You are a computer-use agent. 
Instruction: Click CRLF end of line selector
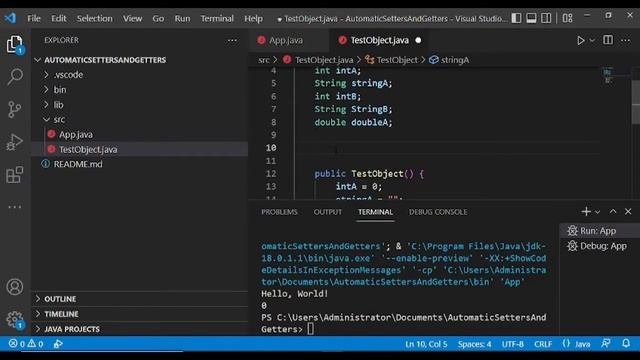pyautogui.click(x=543, y=344)
